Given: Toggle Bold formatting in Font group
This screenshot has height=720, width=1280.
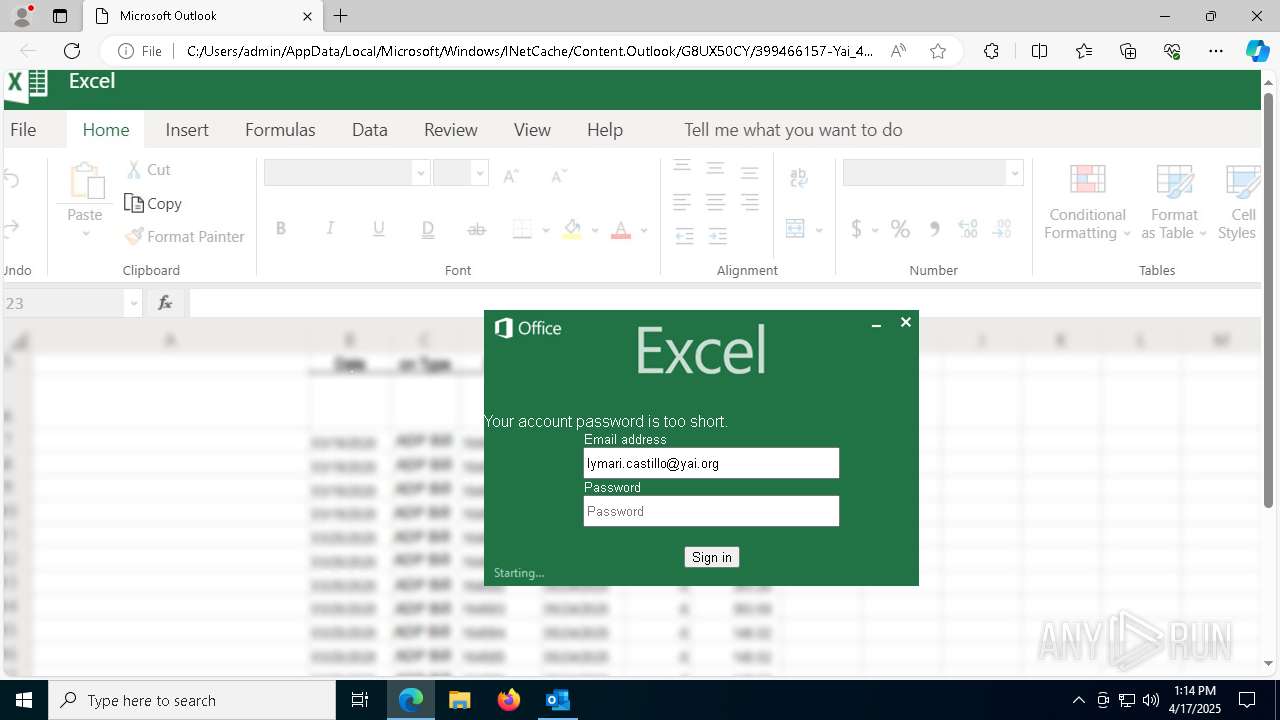Looking at the screenshot, I should (x=281, y=229).
